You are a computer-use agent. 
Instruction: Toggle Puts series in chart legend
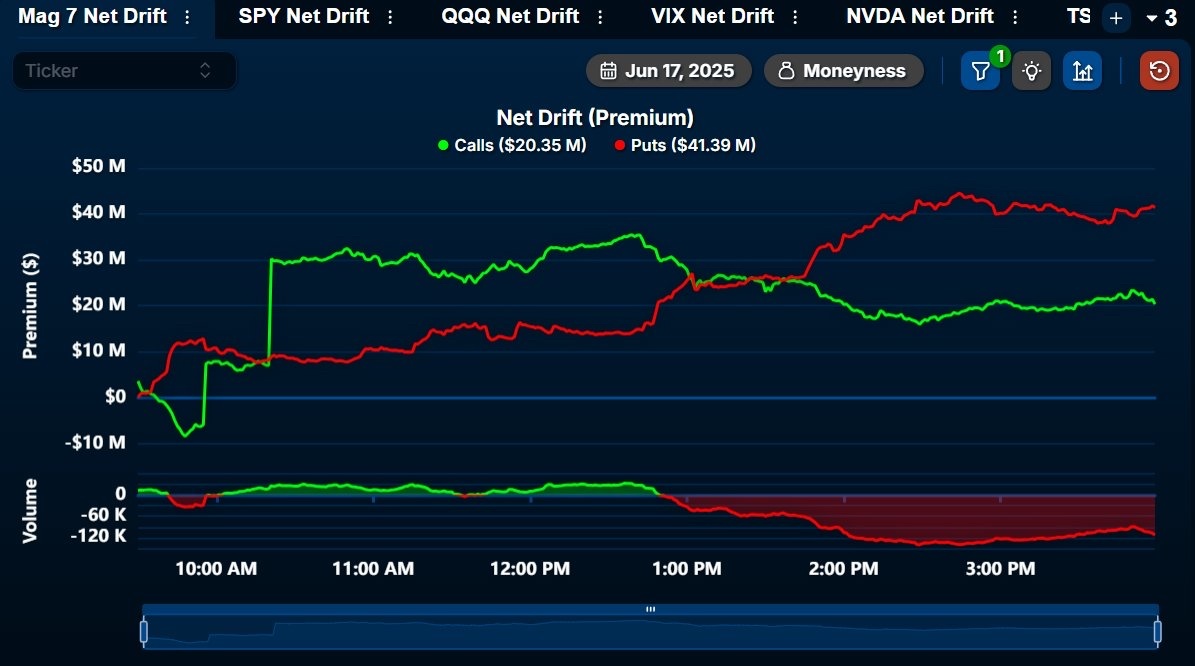coord(685,145)
